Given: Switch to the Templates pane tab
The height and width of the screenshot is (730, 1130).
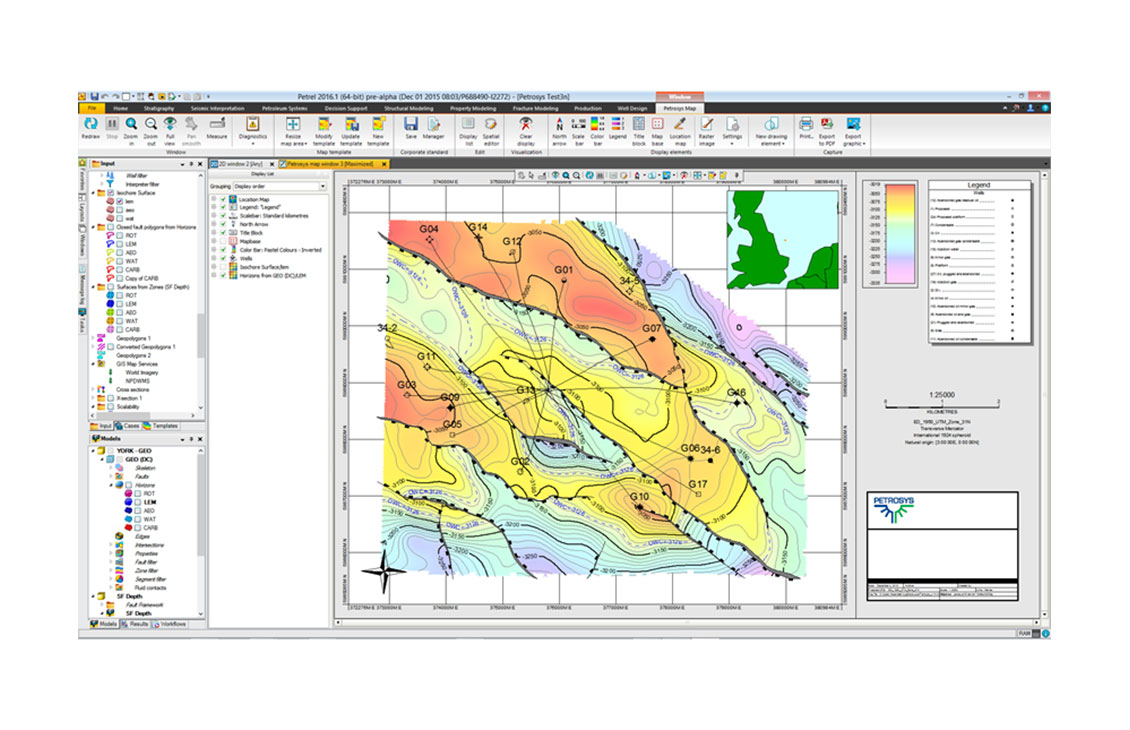Looking at the screenshot, I should click(x=161, y=426).
